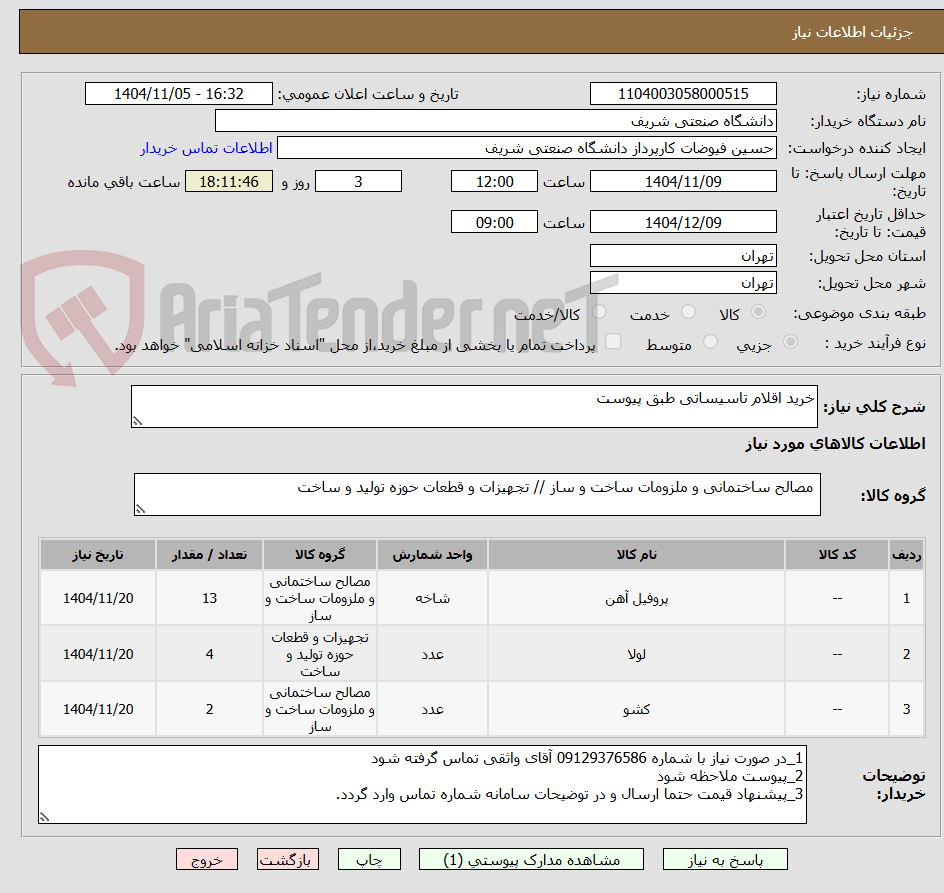Screen dimensions: 944x893
Task: Click the گروه کالا table column header
Action: pyautogui.click(x=320, y=555)
